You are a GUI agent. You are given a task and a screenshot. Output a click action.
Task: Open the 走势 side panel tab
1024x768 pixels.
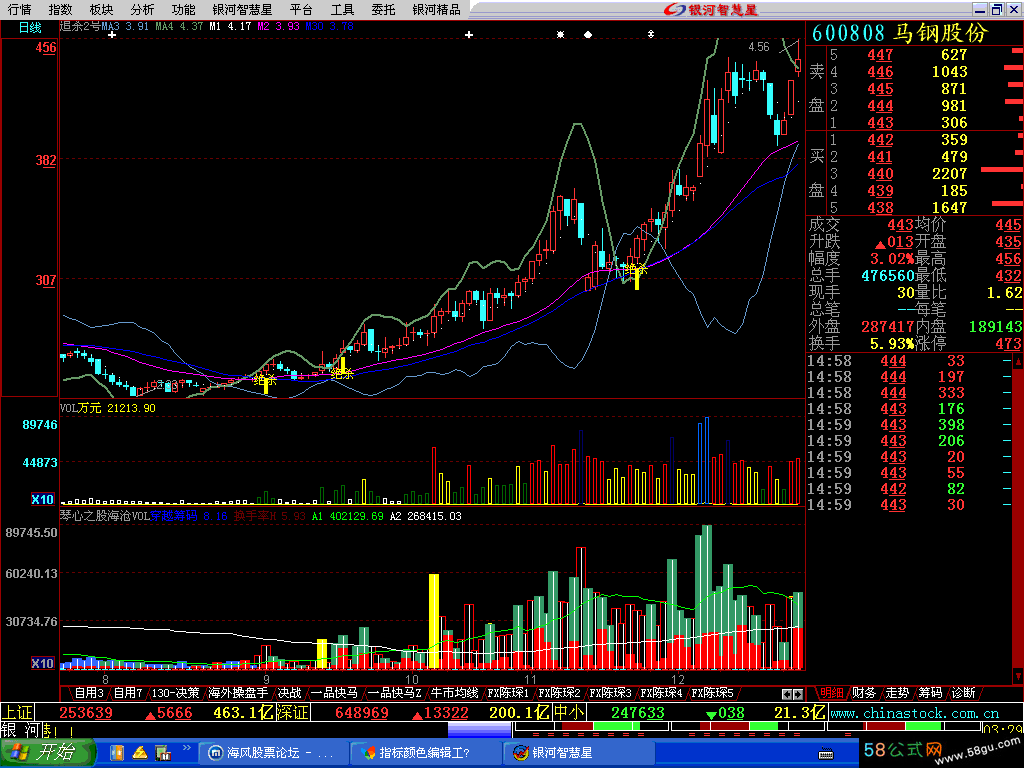[x=897, y=693]
